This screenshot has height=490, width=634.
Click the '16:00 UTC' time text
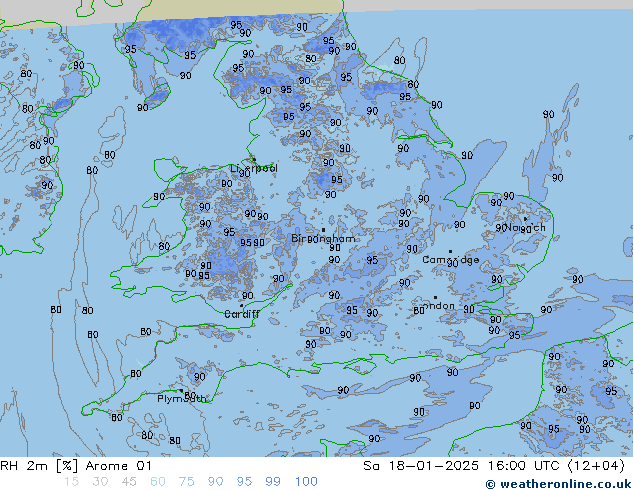pyautogui.click(x=524, y=466)
